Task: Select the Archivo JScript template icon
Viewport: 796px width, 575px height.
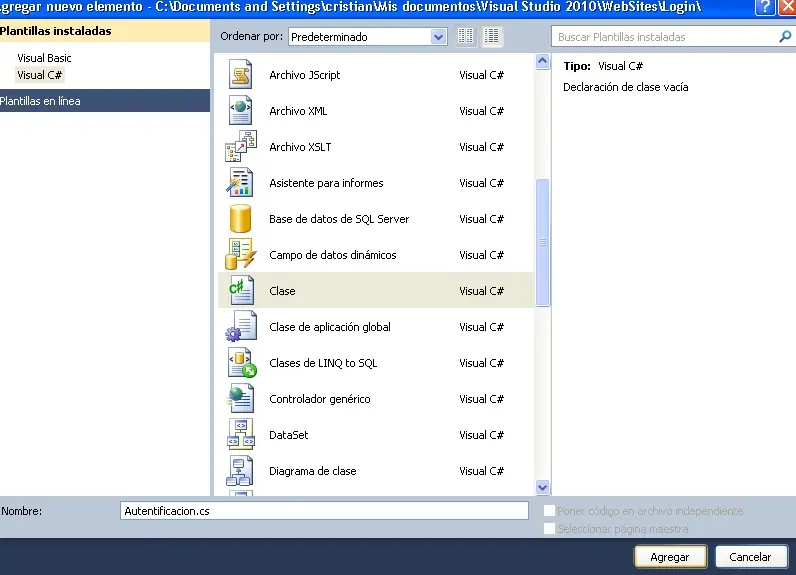Action: pos(241,75)
